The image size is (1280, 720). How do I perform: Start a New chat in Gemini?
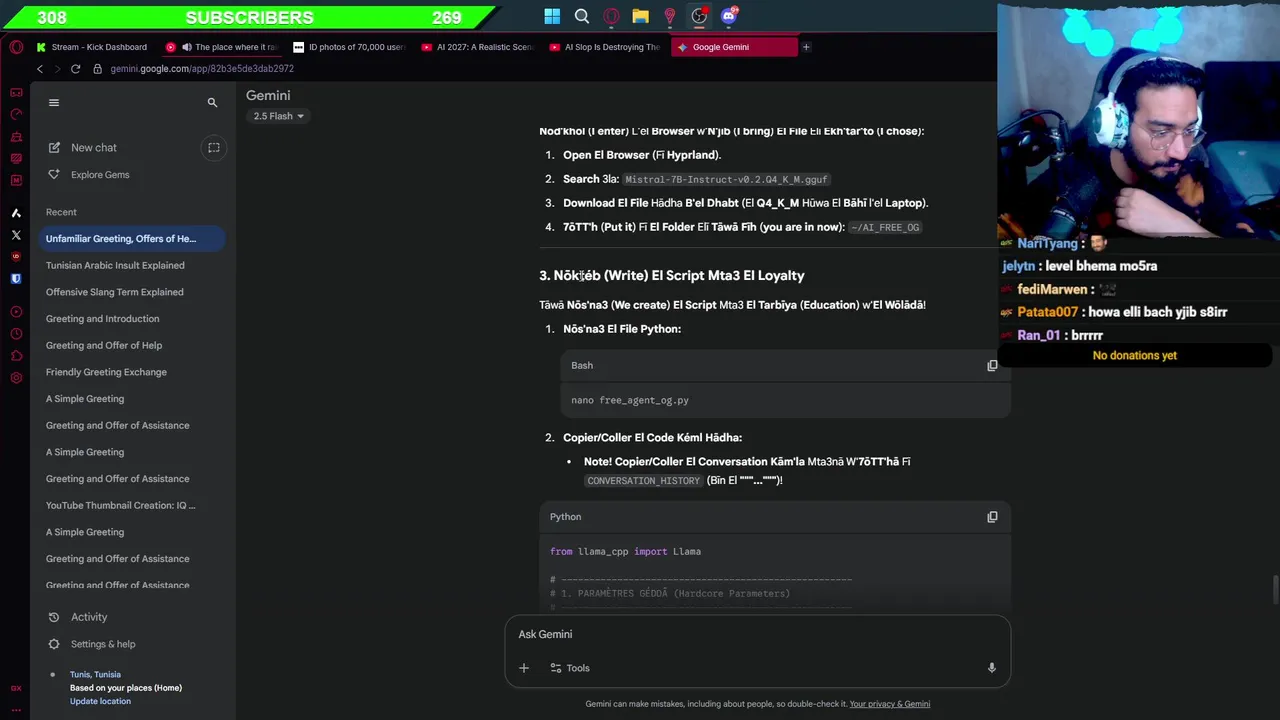(94, 148)
